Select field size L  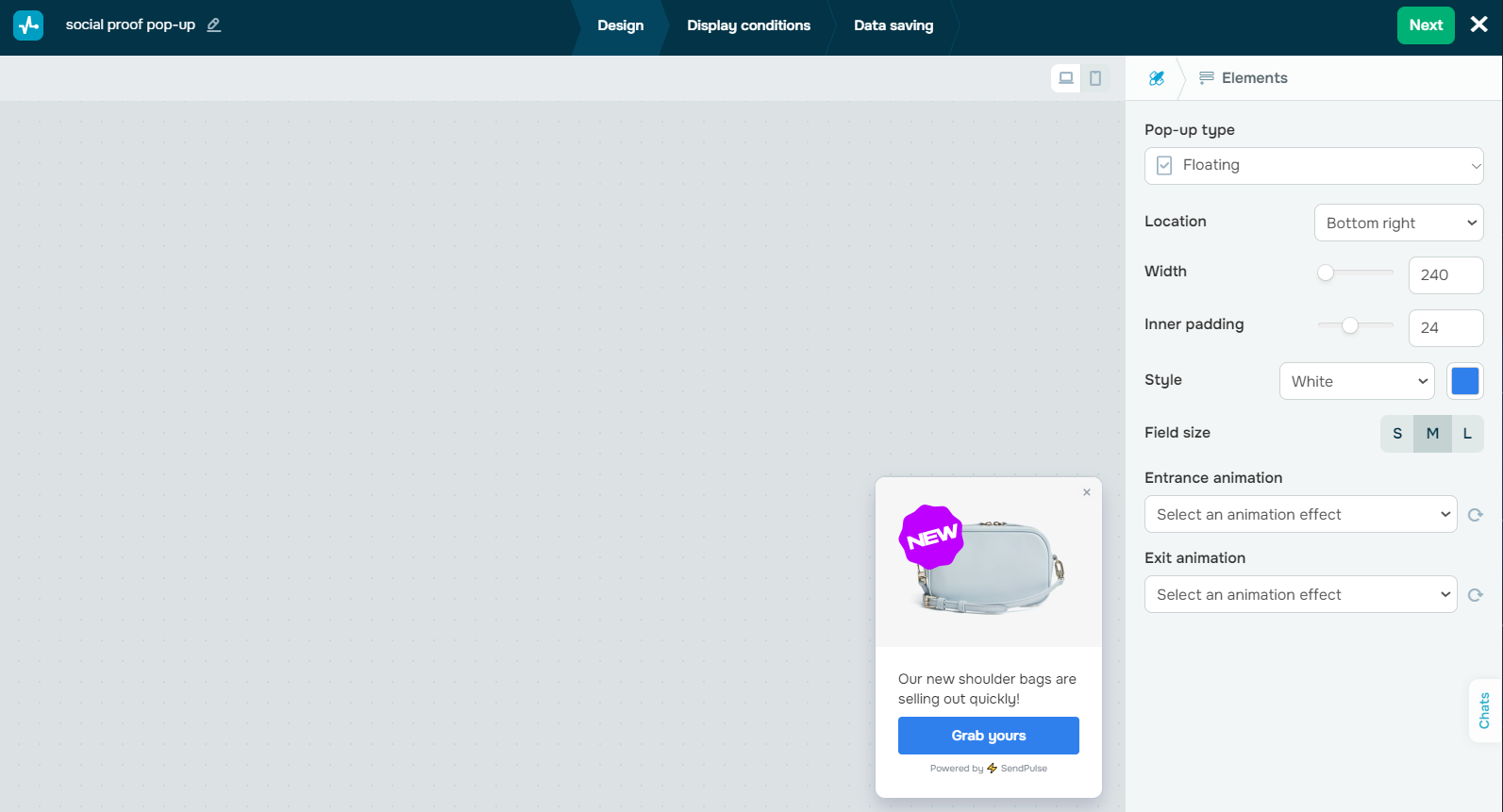tap(1468, 434)
